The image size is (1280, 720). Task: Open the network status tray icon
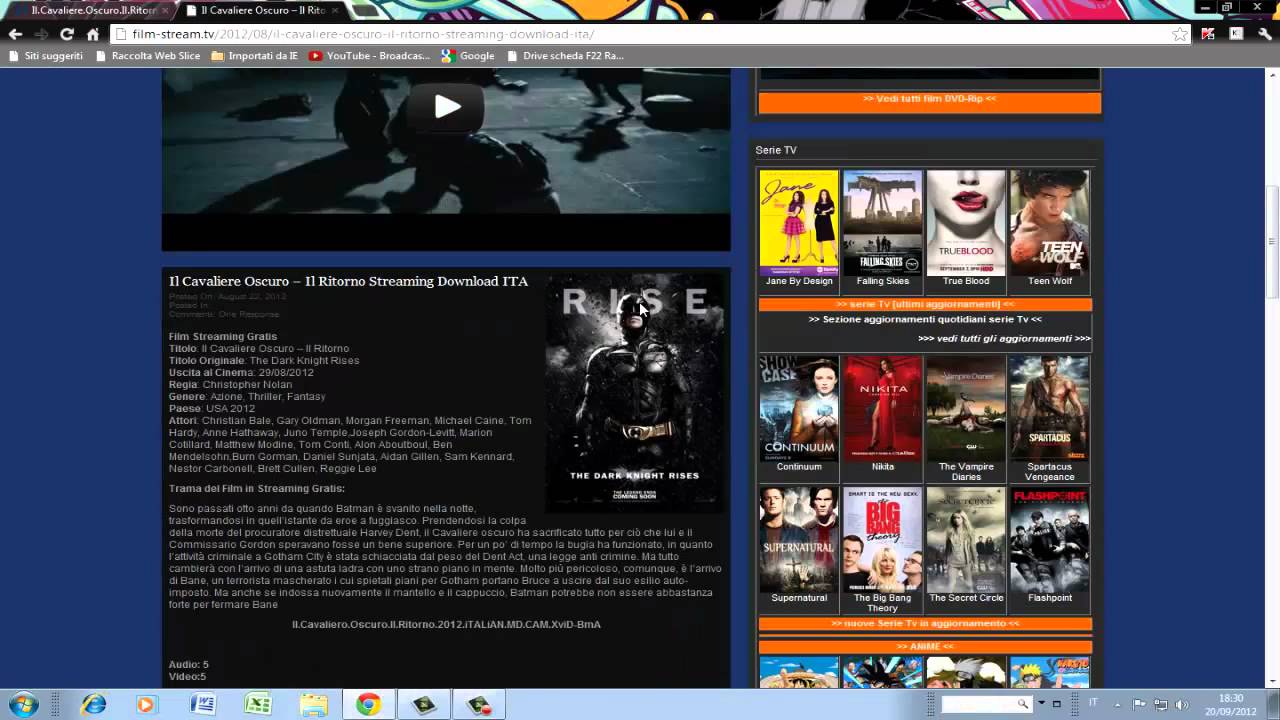(x=1160, y=704)
